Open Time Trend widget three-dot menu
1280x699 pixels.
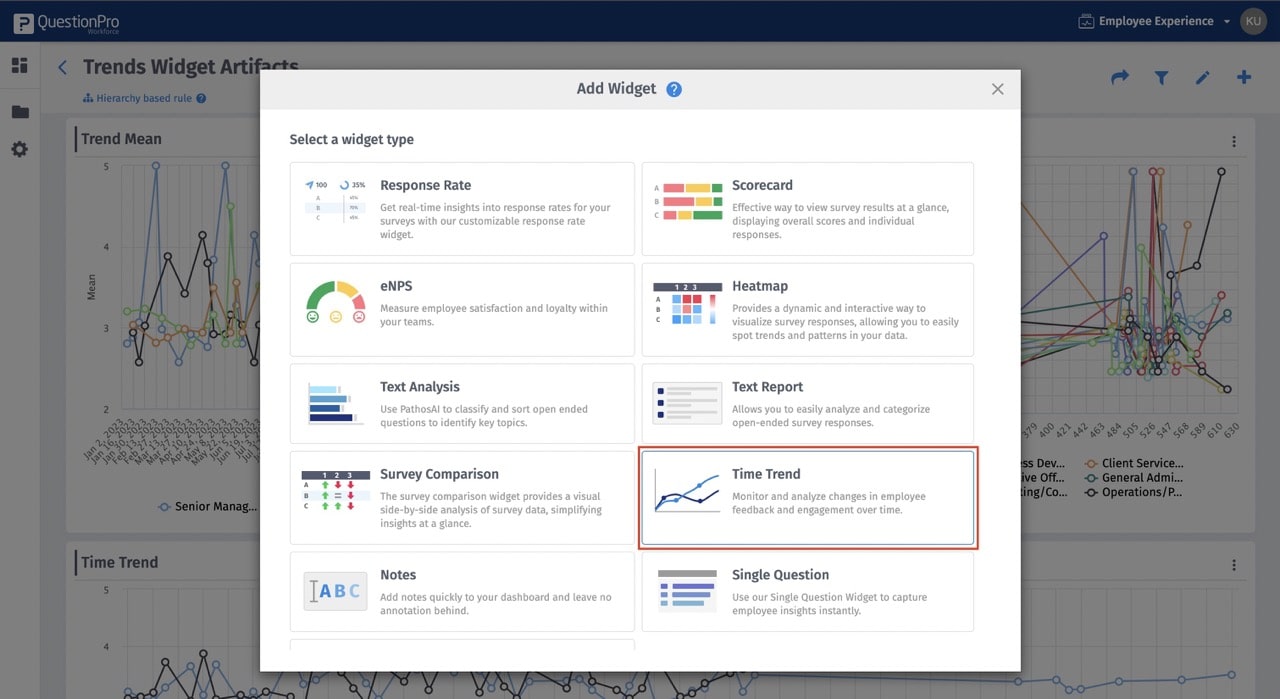click(1234, 565)
